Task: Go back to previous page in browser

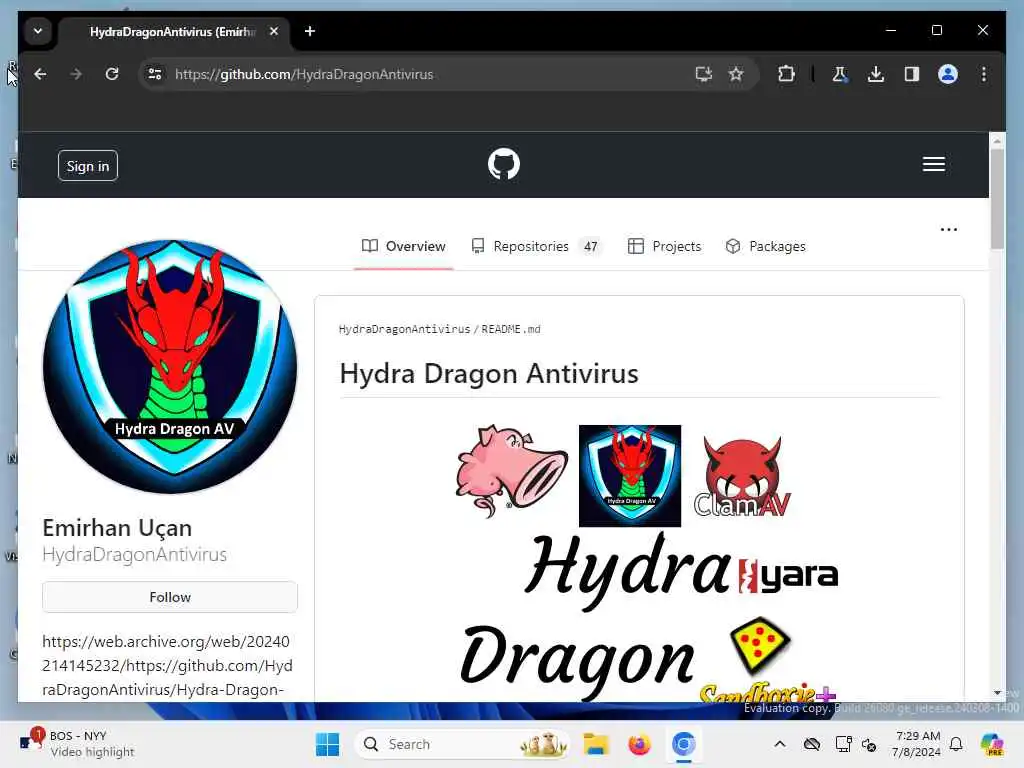Action: pyautogui.click(x=40, y=74)
